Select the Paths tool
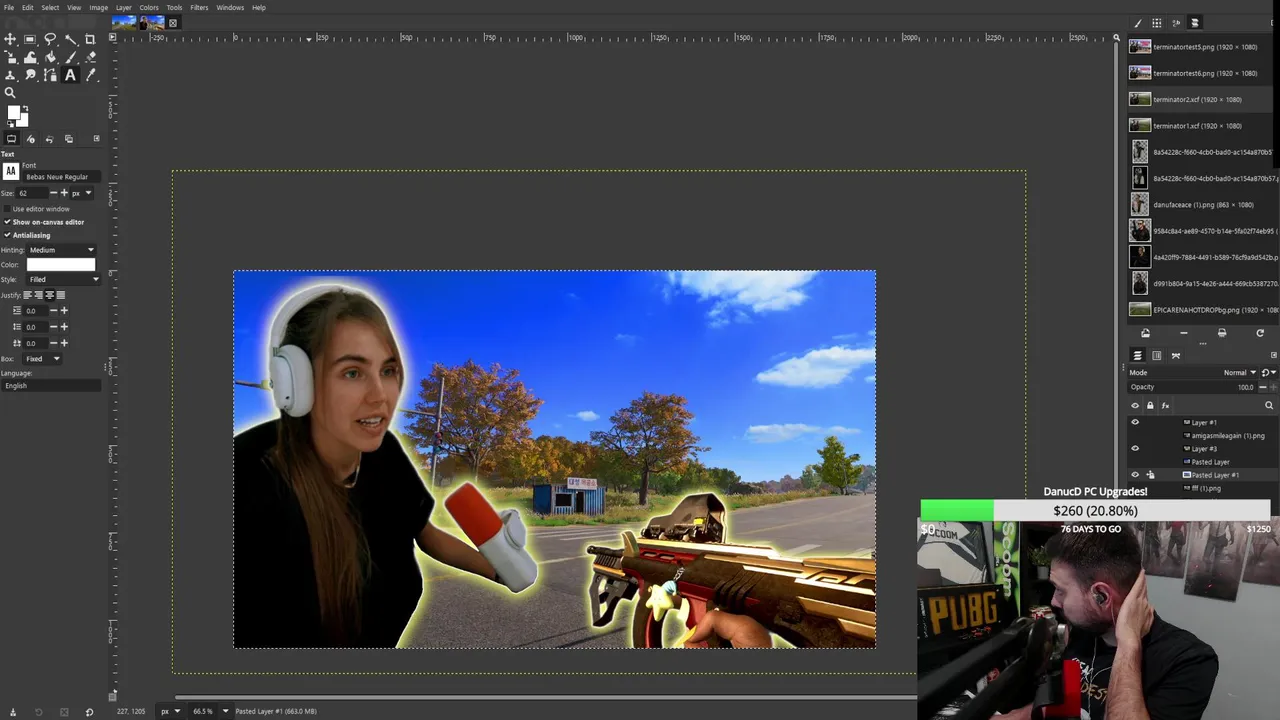The image size is (1280, 720). coord(50,75)
